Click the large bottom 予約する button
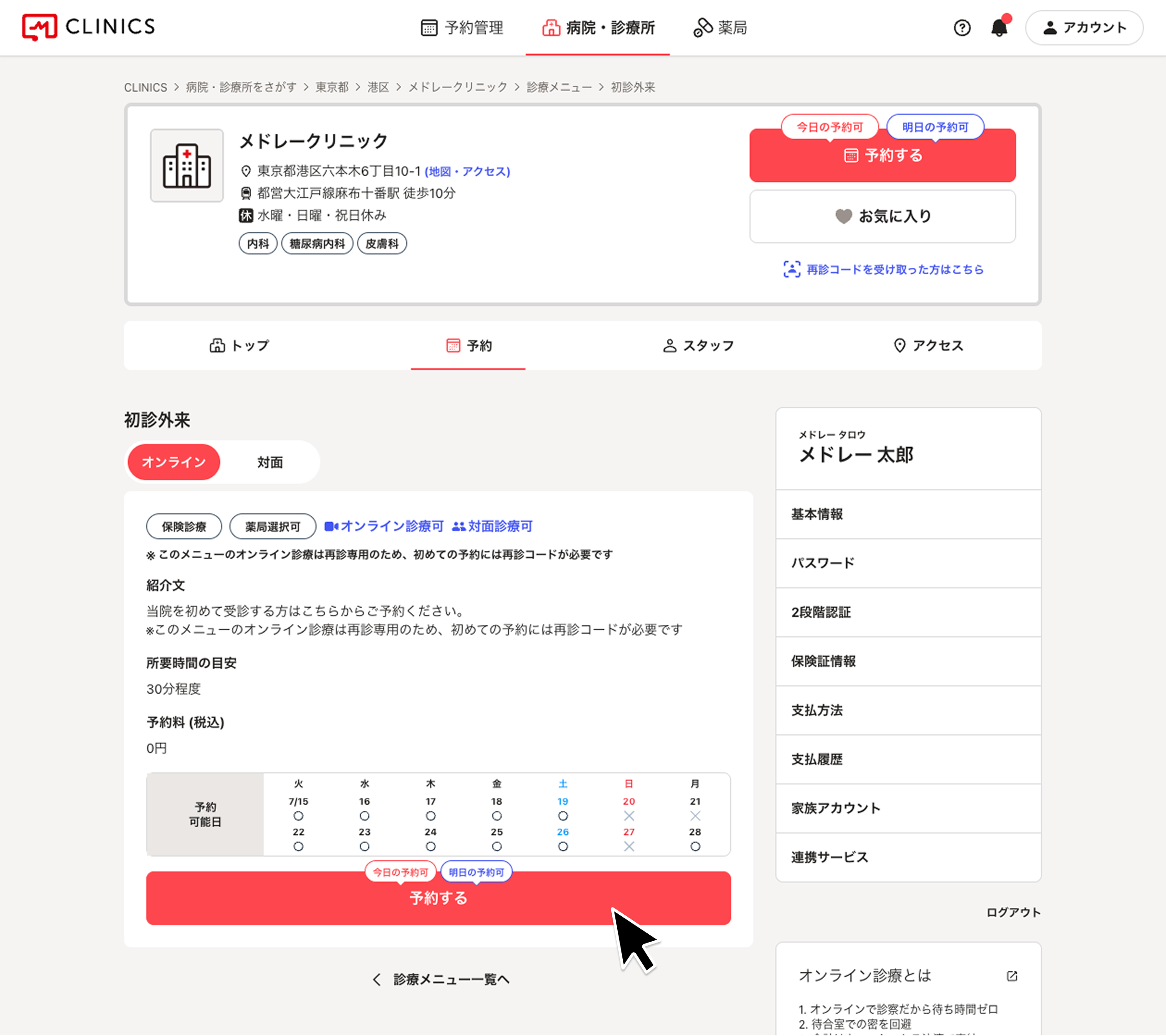The width and height of the screenshot is (1166, 1036). 438,898
